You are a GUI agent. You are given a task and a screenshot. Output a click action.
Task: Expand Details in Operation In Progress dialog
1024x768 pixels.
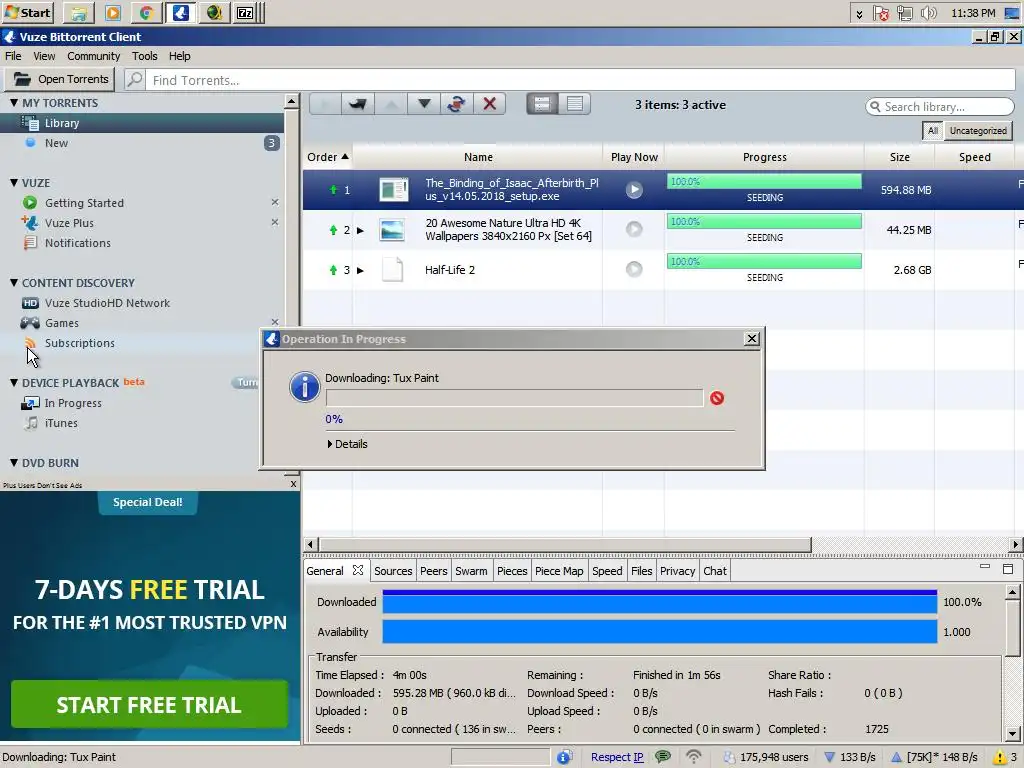pos(347,444)
